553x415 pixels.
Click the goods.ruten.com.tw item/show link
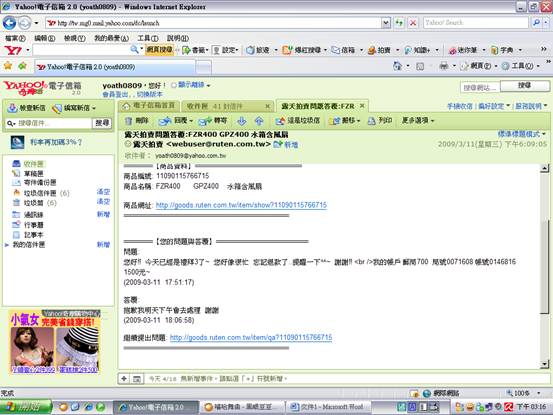click(241, 205)
